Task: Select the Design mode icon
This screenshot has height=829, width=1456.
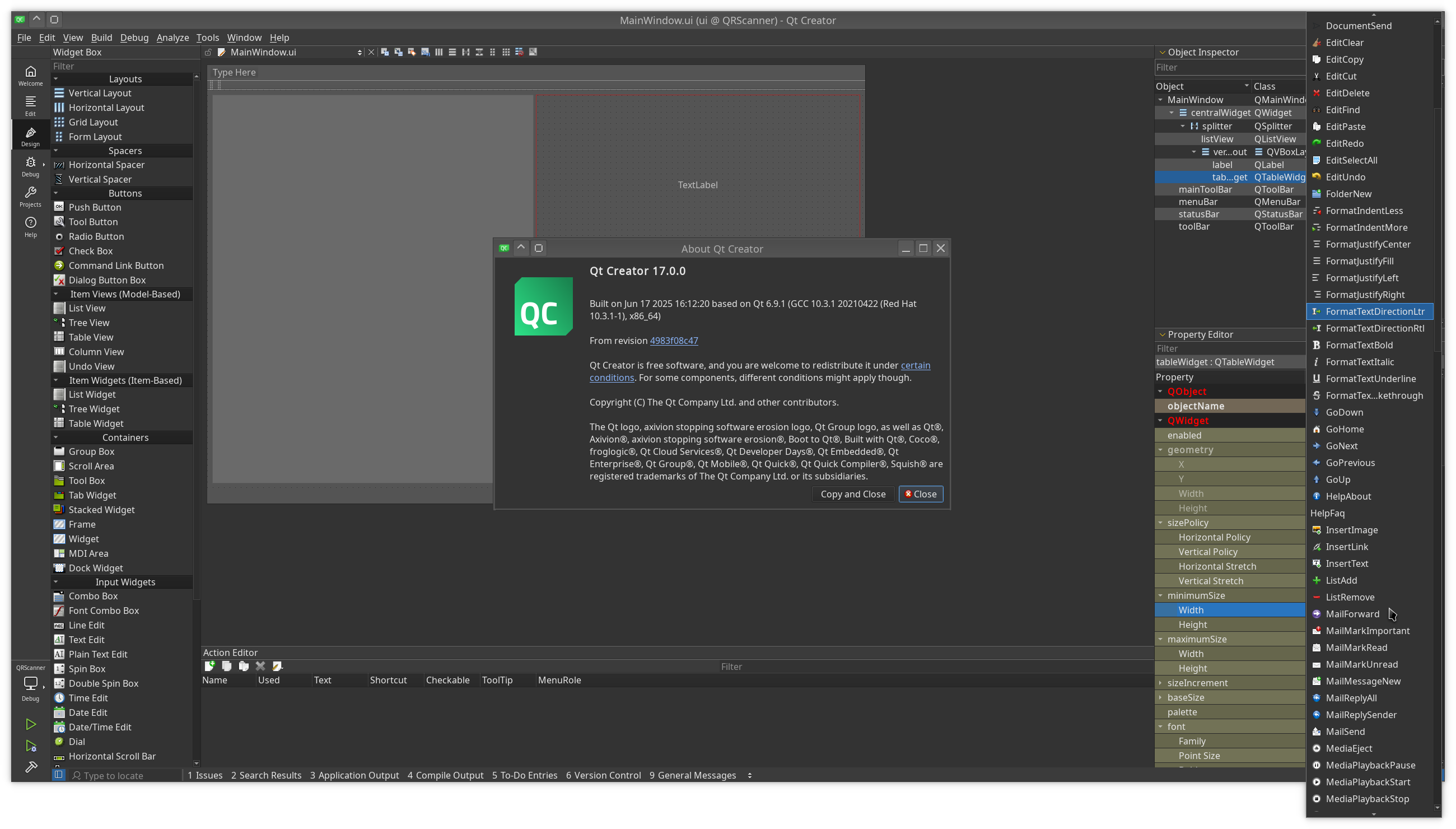Action: coord(30,136)
